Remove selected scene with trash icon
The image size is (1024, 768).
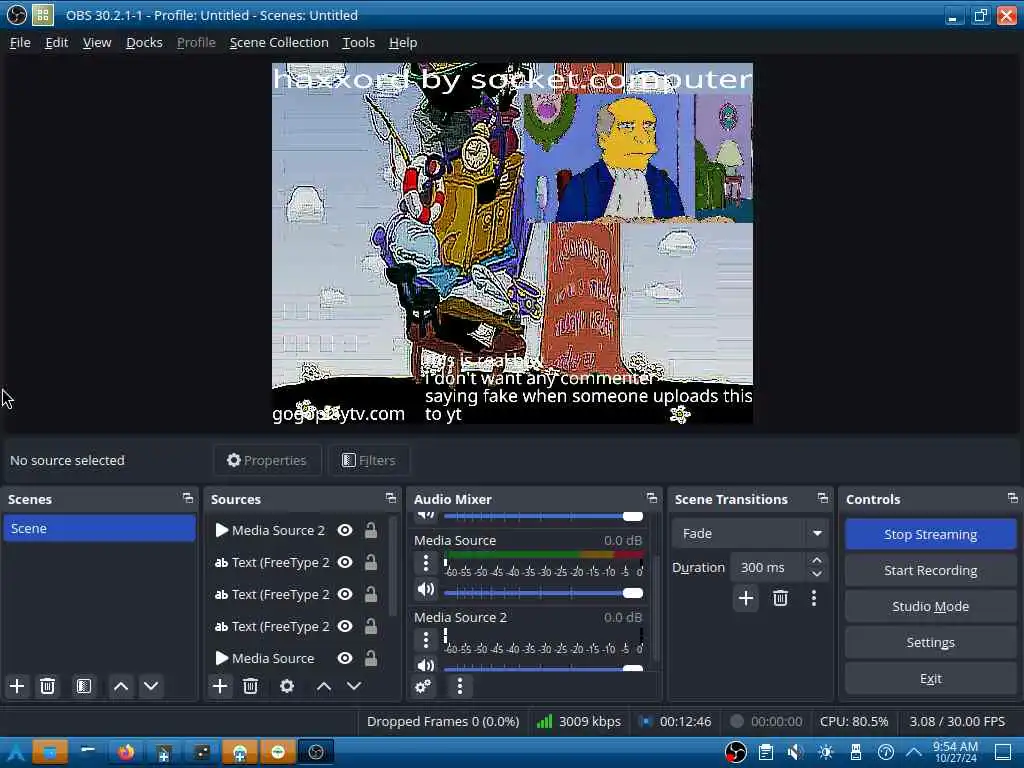[47, 686]
